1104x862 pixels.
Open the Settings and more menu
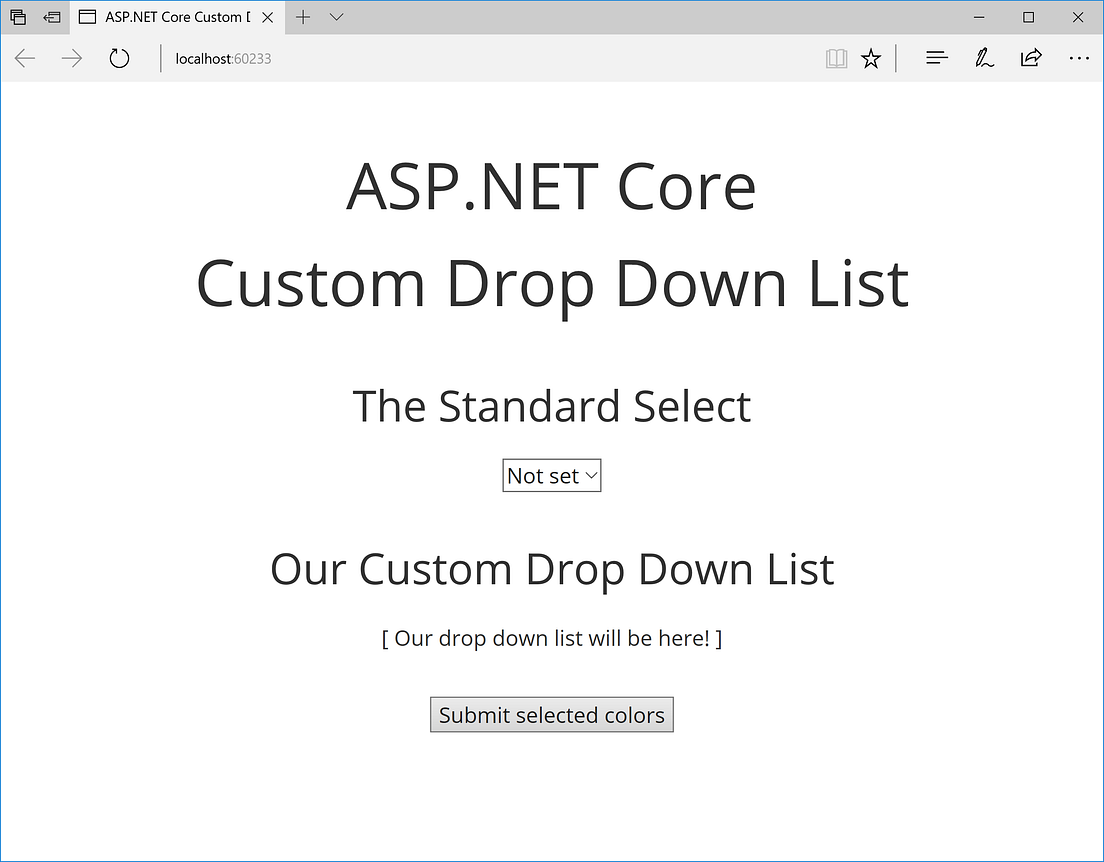[x=1079, y=58]
